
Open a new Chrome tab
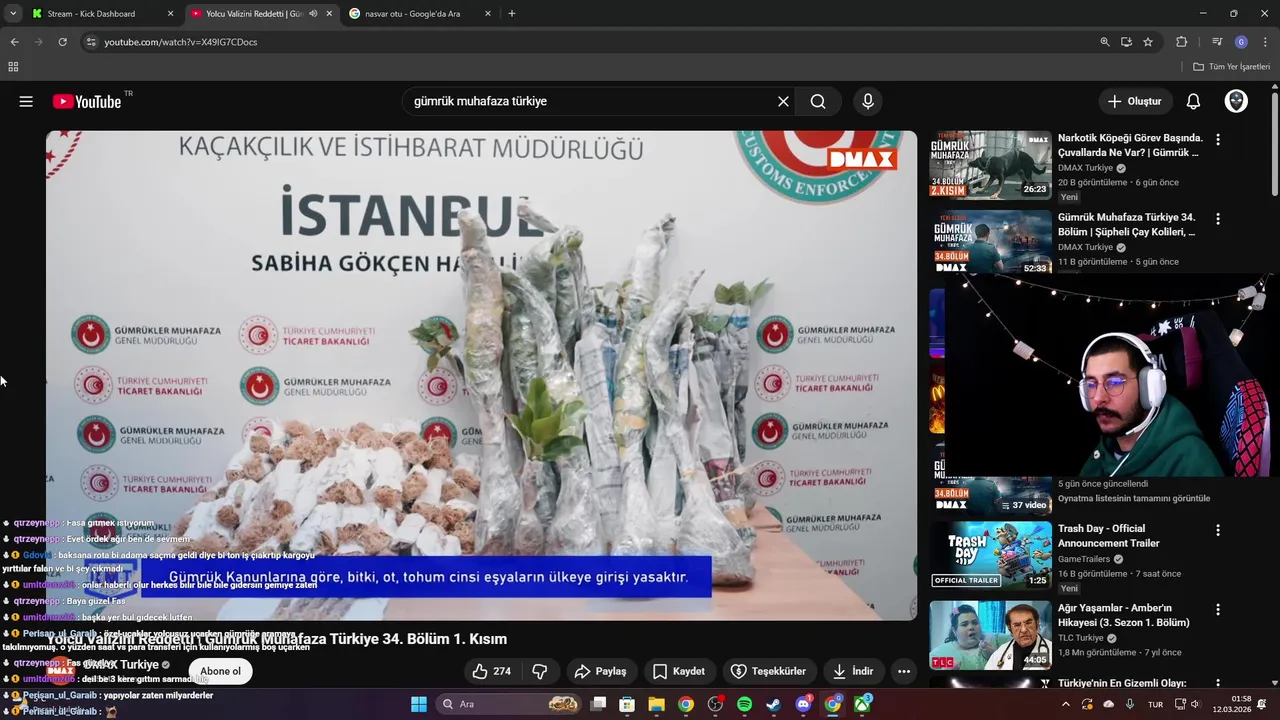[512, 14]
